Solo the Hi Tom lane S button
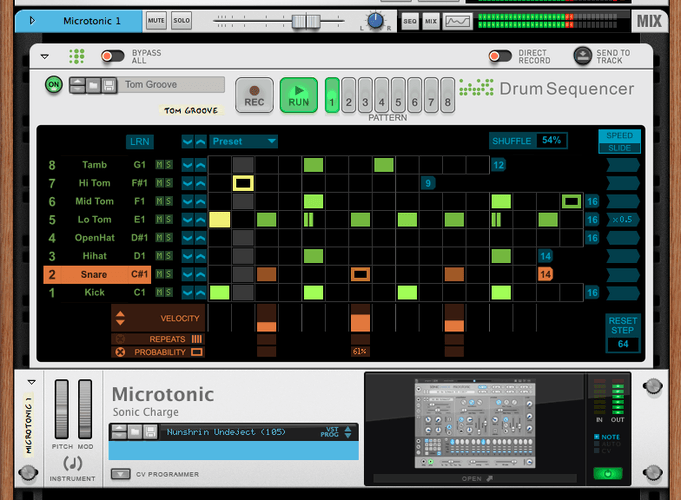Screen dimensions: 681x500 pyautogui.click(x=169, y=183)
